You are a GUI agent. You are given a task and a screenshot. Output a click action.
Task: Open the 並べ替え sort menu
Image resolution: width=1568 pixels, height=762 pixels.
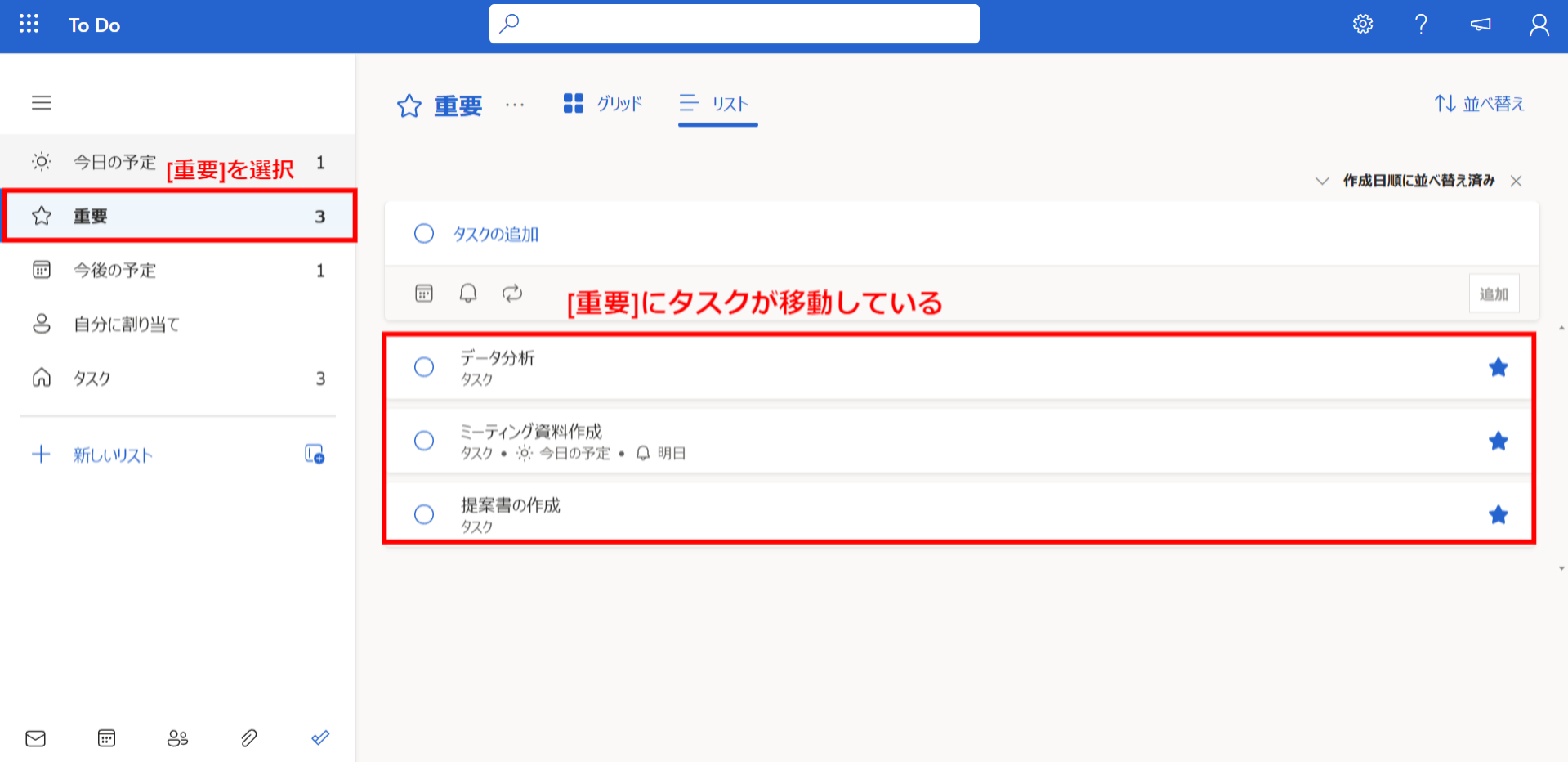[1479, 104]
